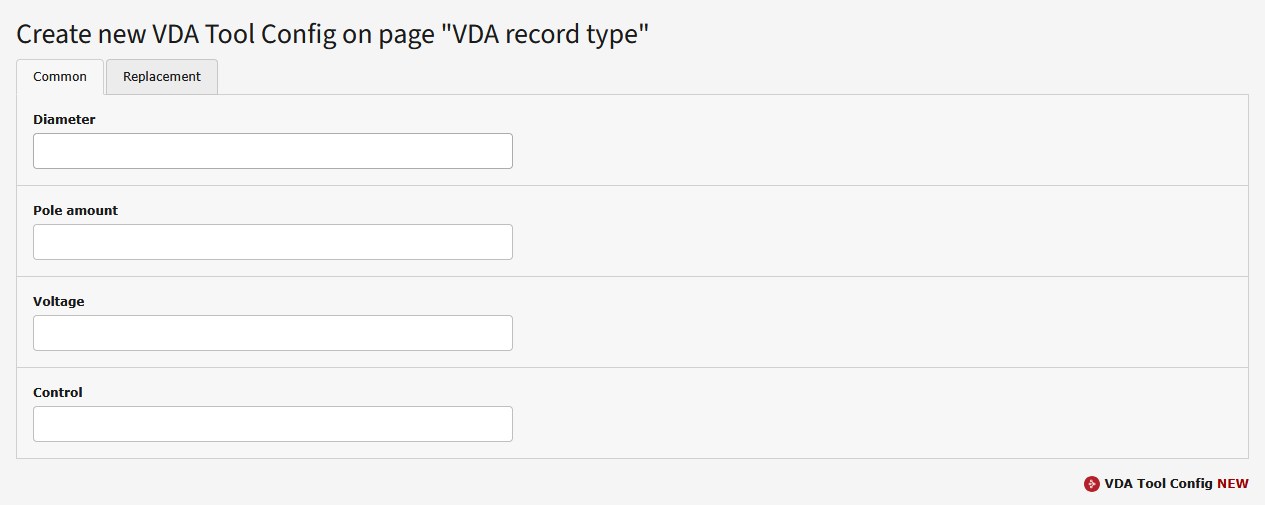The width and height of the screenshot is (1265, 505).
Task: Click the divider between Diameter and Pole amount
Action: 632,185
